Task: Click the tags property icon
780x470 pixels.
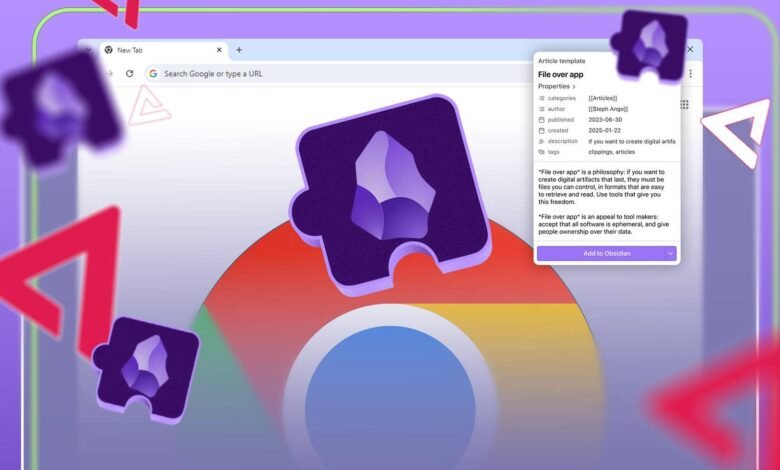Action: pos(542,152)
